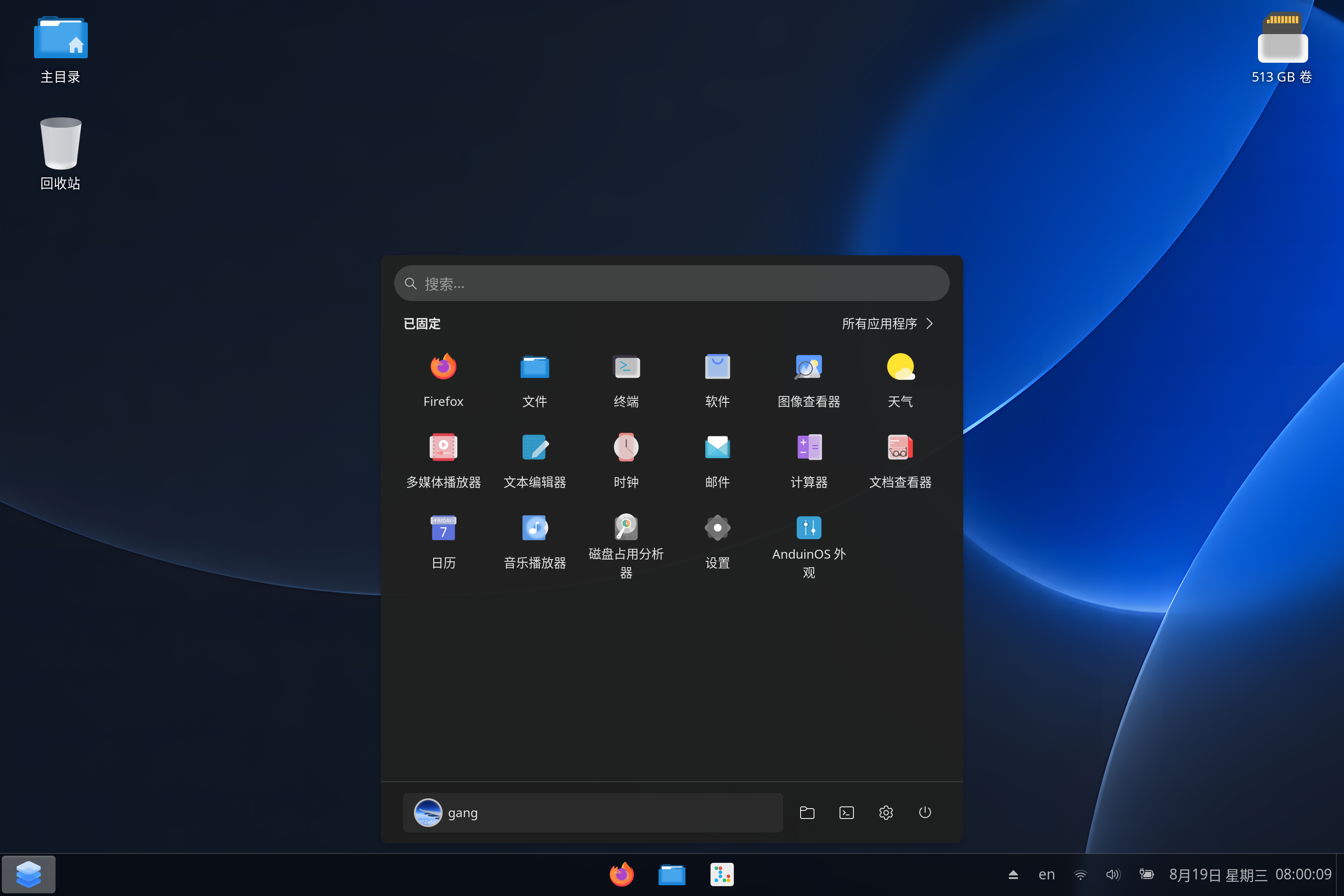The width and height of the screenshot is (1344, 896).
Task: Launch 音乐播放器 music player
Action: (x=535, y=542)
